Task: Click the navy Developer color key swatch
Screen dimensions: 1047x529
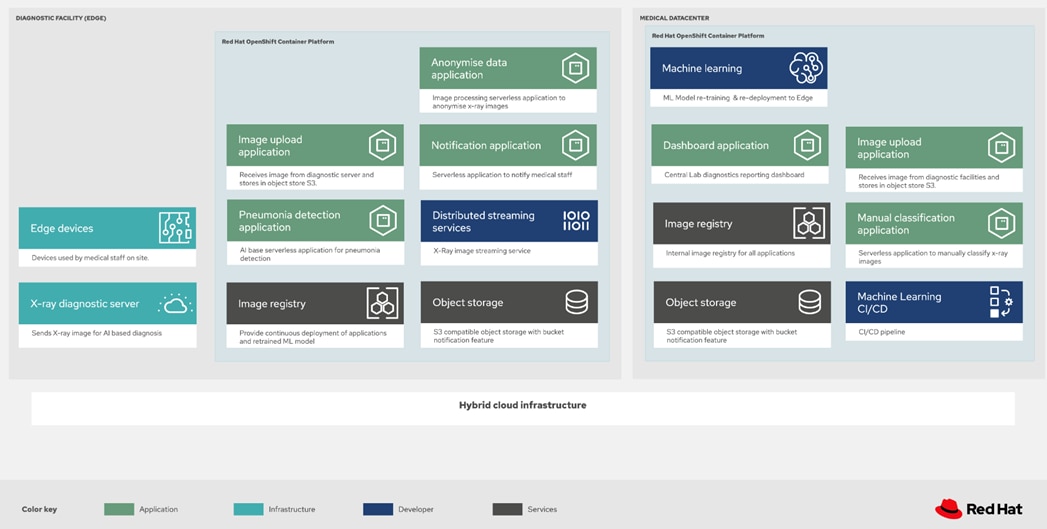Action: [x=378, y=509]
